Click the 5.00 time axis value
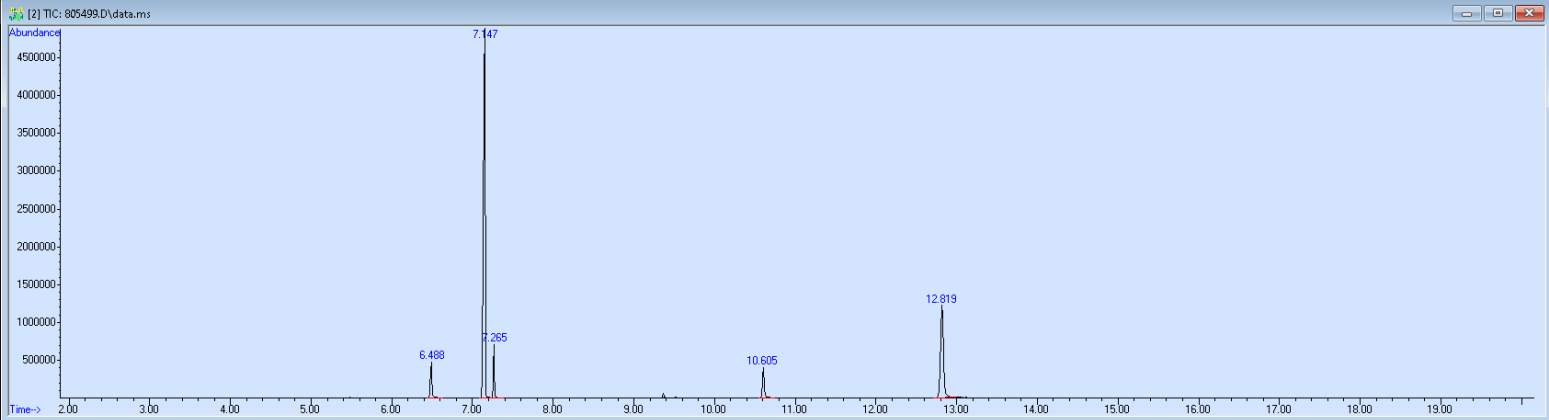 pyautogui.click(x=310, y=409)
